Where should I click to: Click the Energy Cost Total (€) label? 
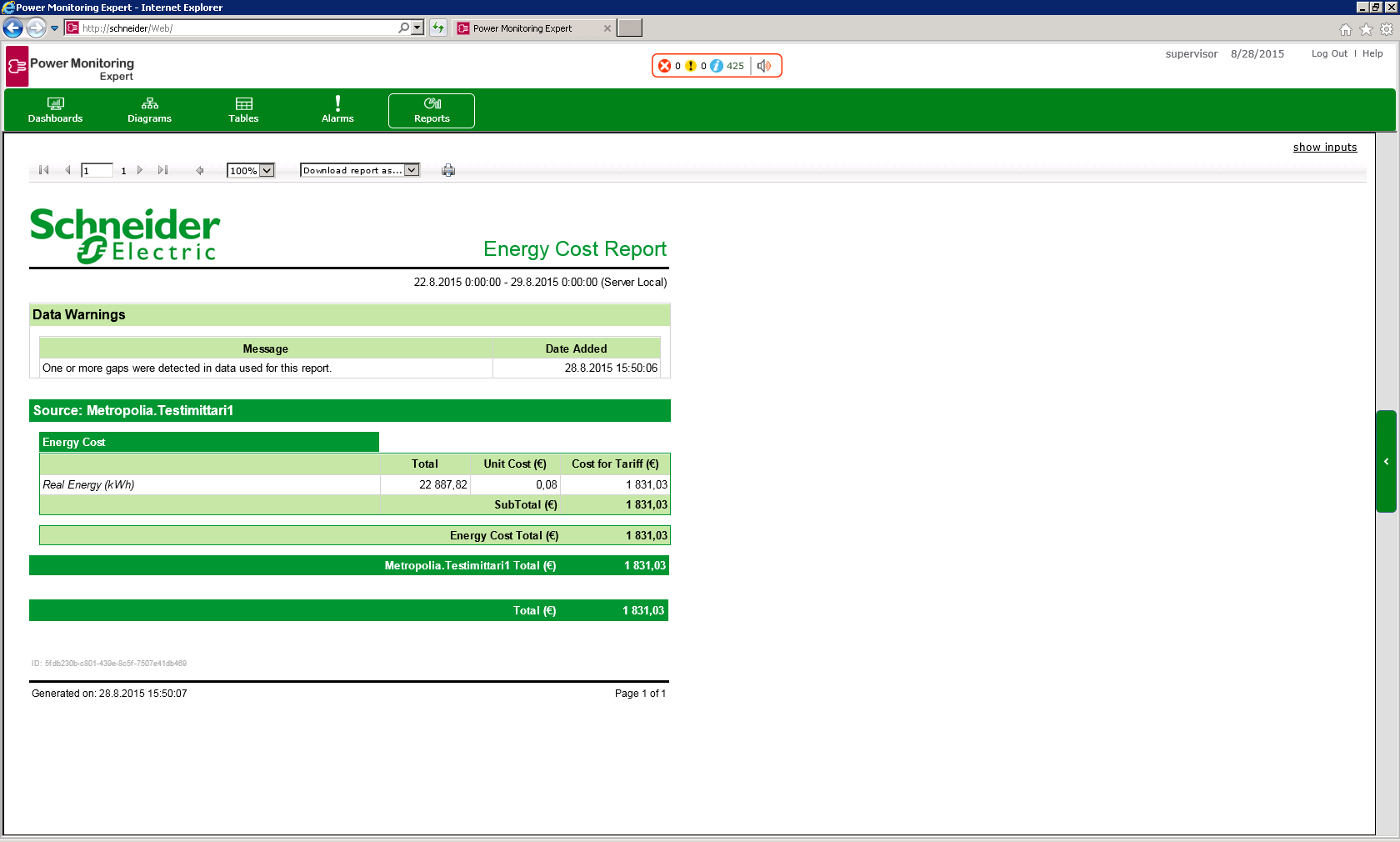tap(504, 536)
